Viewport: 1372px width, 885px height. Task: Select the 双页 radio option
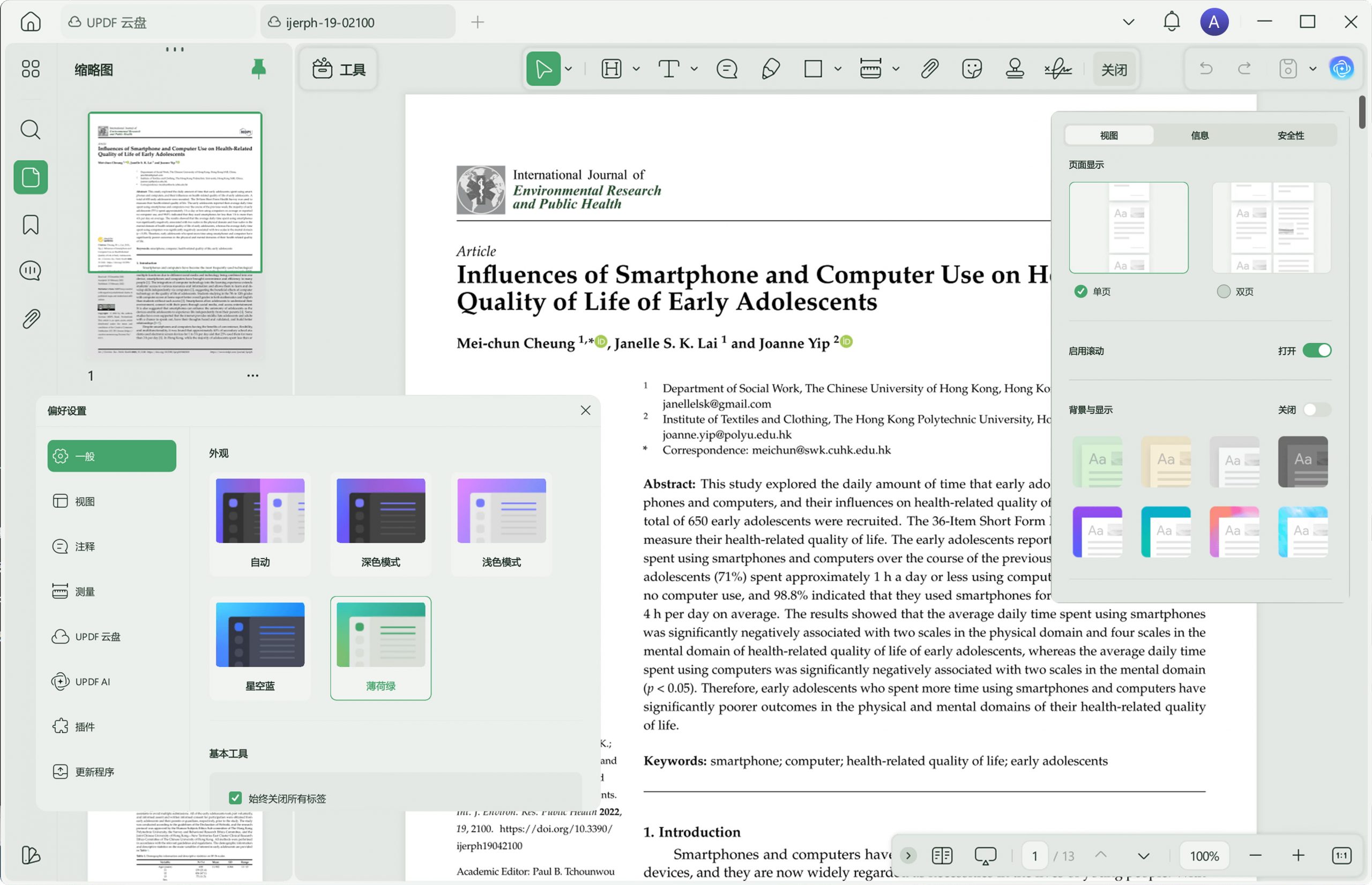(x=1224, y=292)
